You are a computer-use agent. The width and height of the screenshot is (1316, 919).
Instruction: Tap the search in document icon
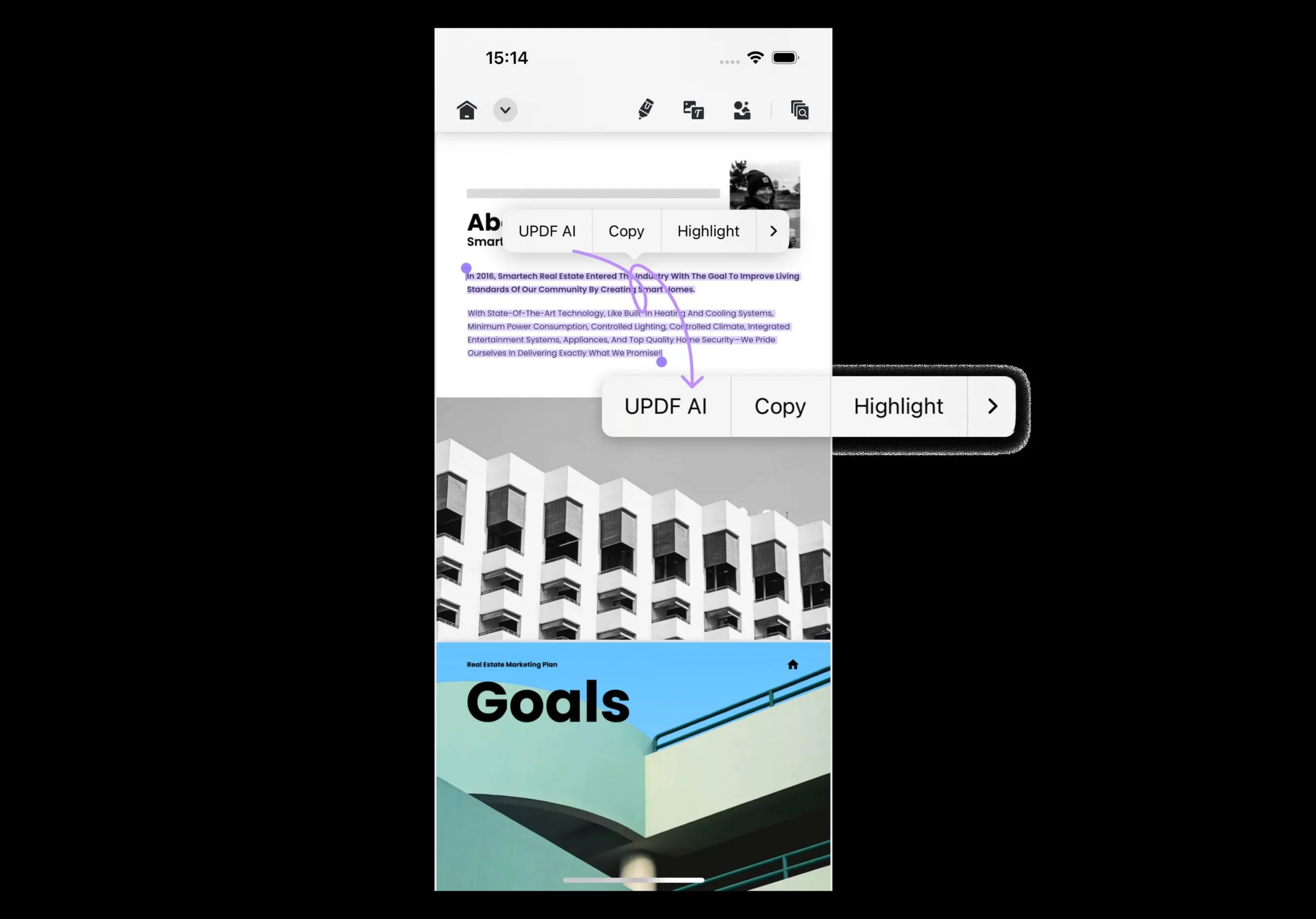tap(800, 110)
